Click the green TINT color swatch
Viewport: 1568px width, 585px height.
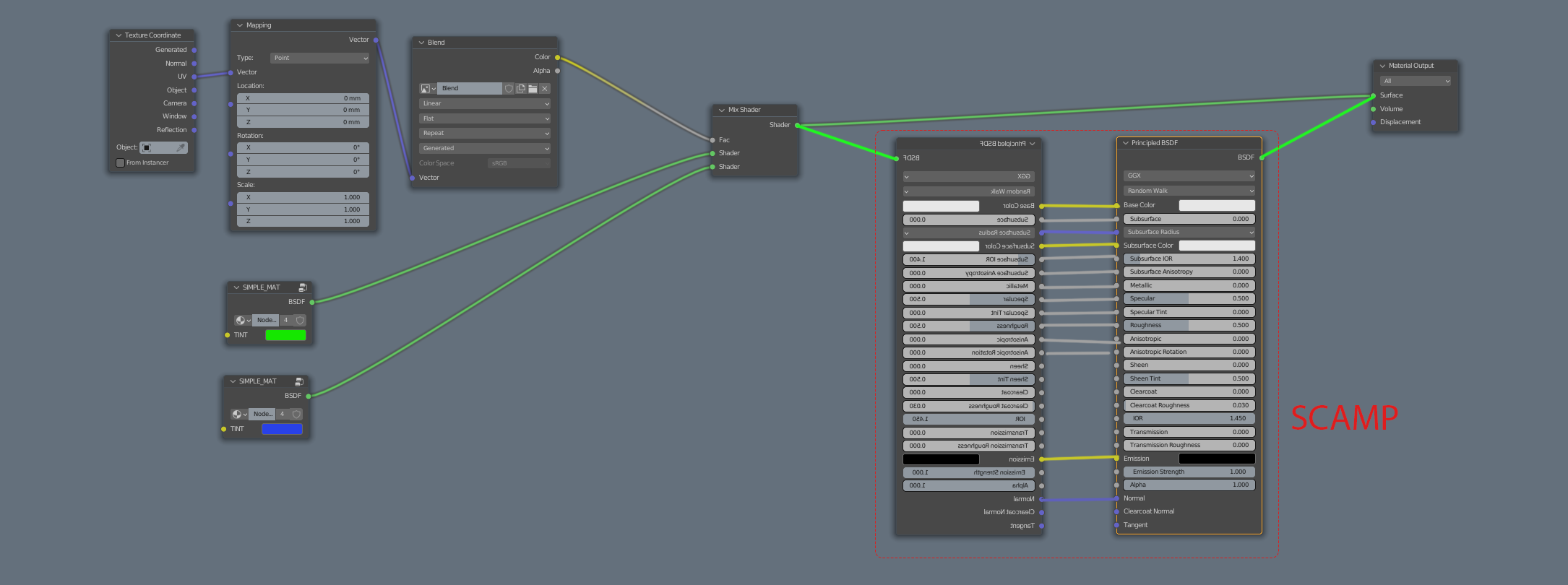point(285,335)
